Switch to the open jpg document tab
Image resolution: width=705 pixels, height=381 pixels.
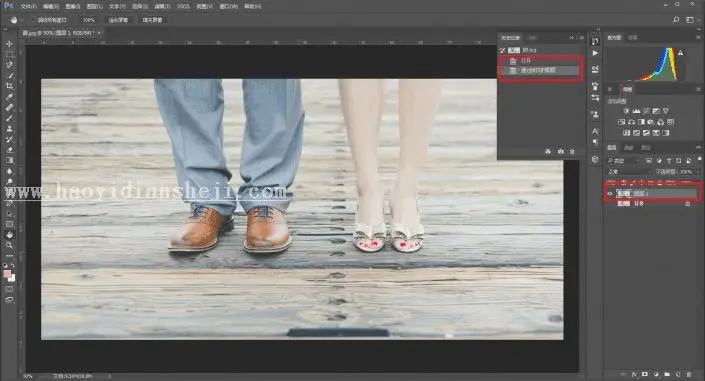58,33
